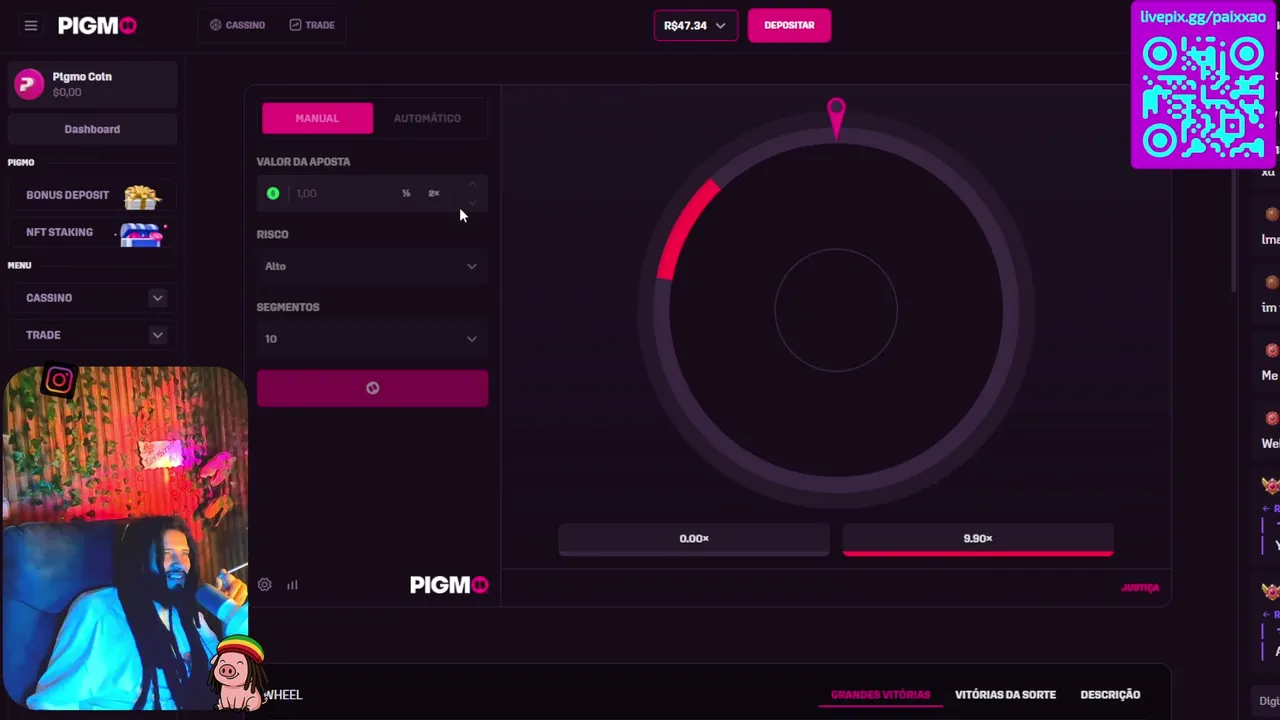Switch to Automático betting mode
1280x720 pixels.
427,118
